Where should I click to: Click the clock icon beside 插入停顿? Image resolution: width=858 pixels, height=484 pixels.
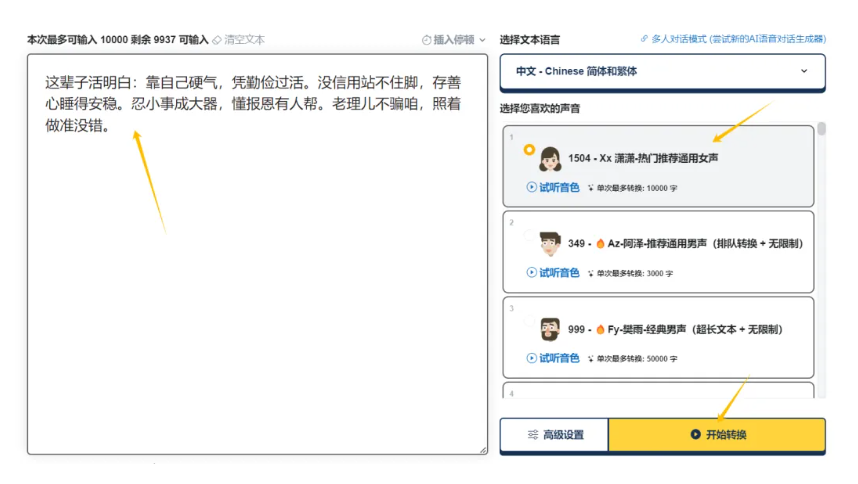pyautogui.click(x=427, y=40)
